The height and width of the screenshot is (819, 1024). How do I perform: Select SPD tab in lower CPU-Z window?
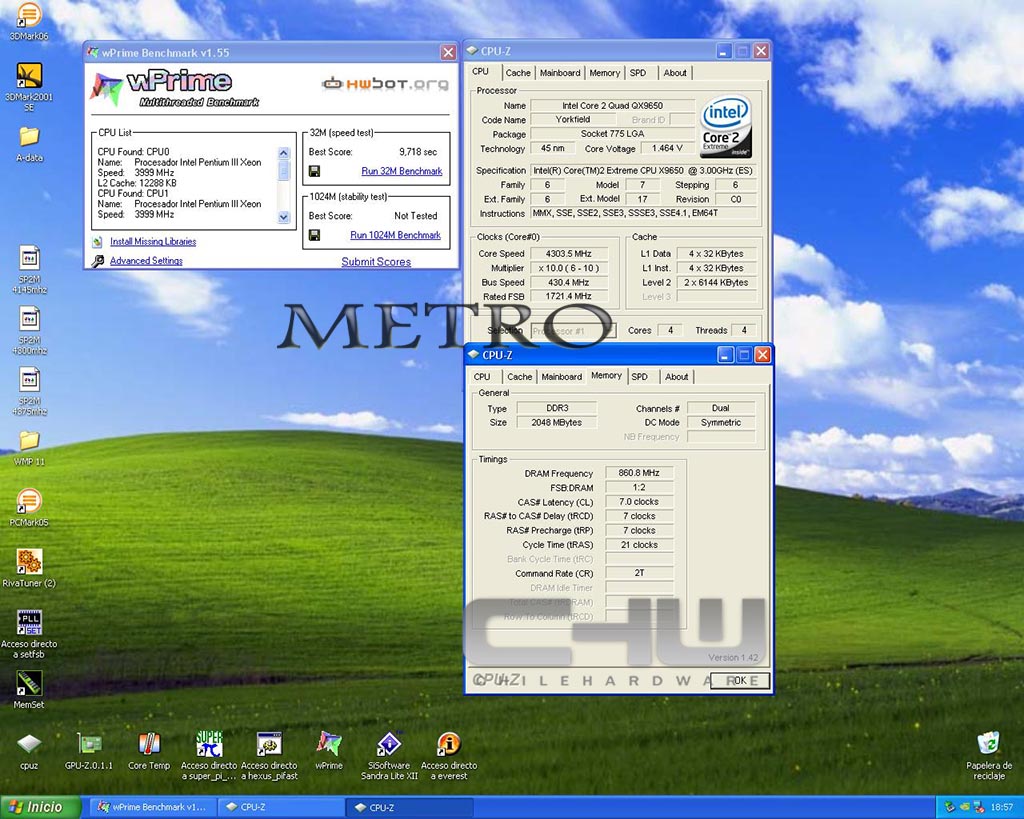[x=640, y=377]
